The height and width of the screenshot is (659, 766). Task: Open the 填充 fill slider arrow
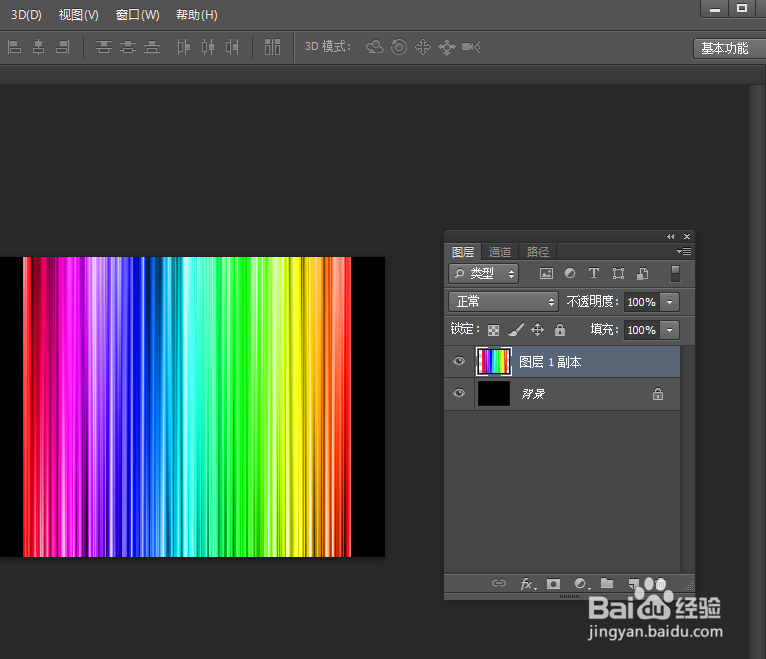click(x=669, y=330)
